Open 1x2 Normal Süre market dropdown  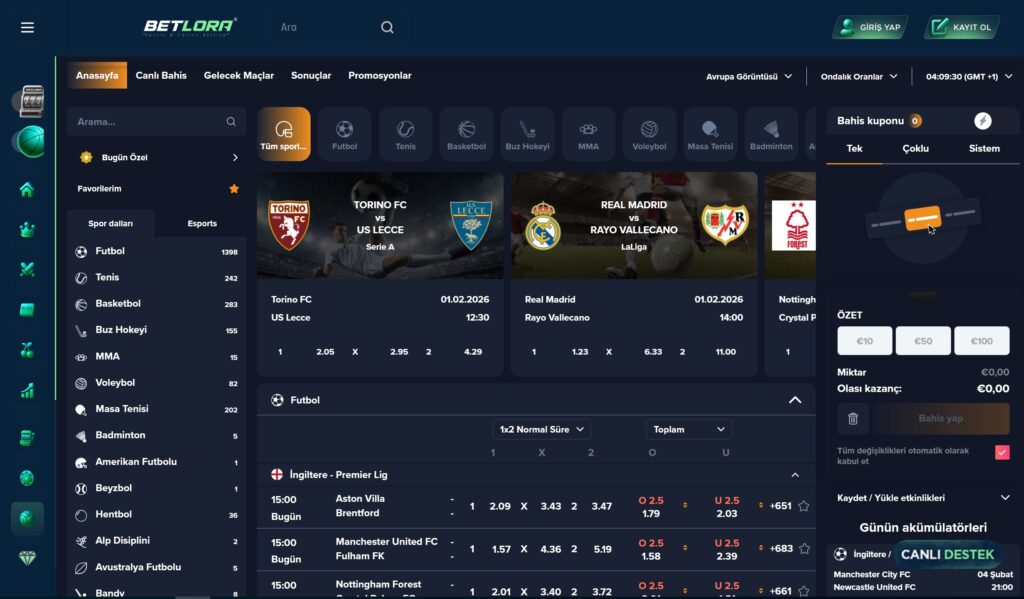(x=541, y=429)
